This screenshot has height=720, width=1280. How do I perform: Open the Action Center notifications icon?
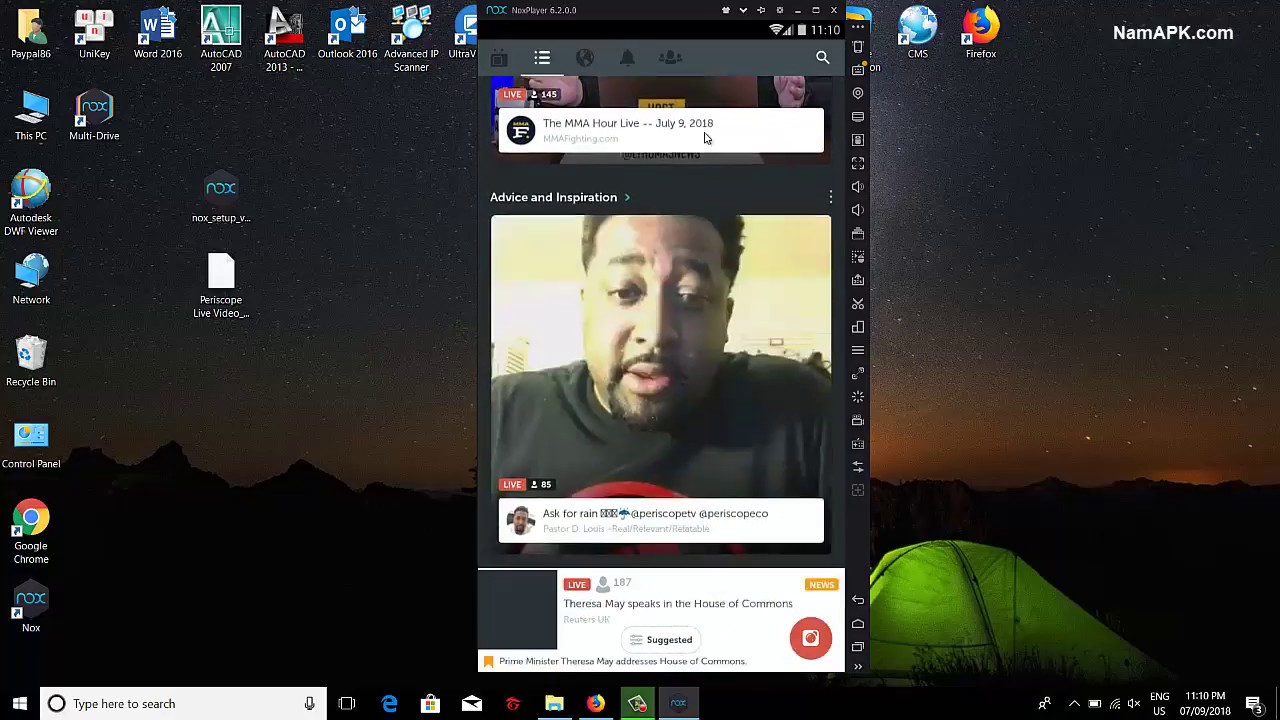pyautogui.click(x=1254, y=704)
